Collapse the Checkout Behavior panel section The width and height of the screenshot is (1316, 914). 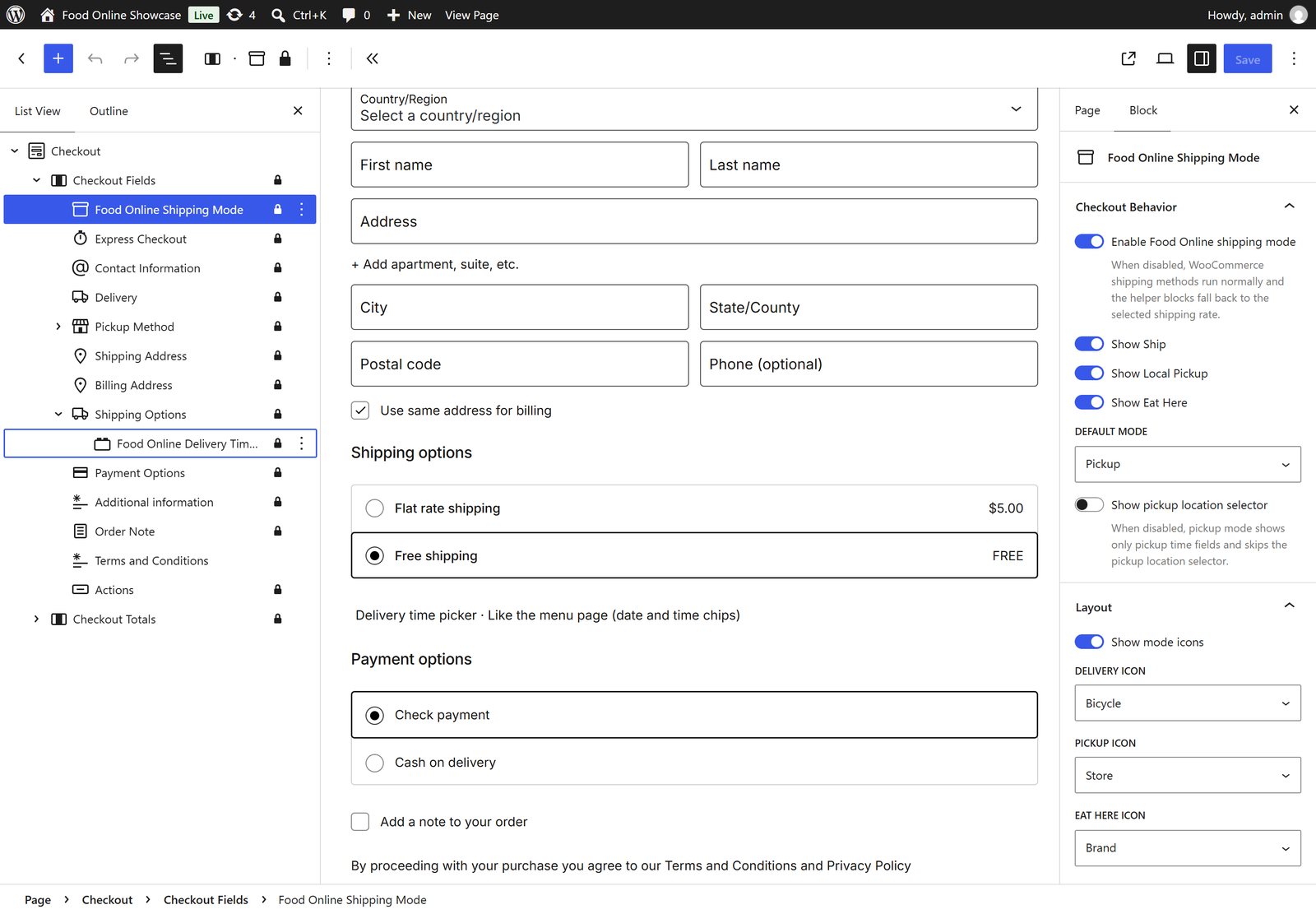pyautogui.click(x=1289, y=206)
